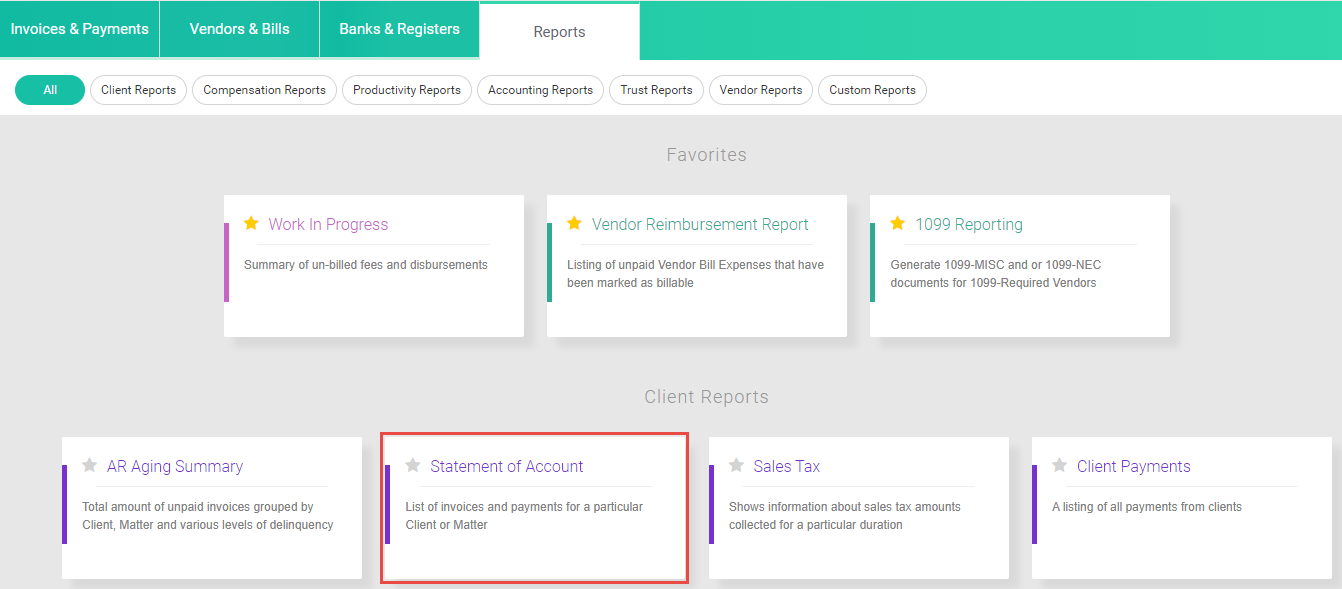The height and width of the screenshot is (589, 1342).
Task: Open the Sales Tax report
Action: (787, 466)
